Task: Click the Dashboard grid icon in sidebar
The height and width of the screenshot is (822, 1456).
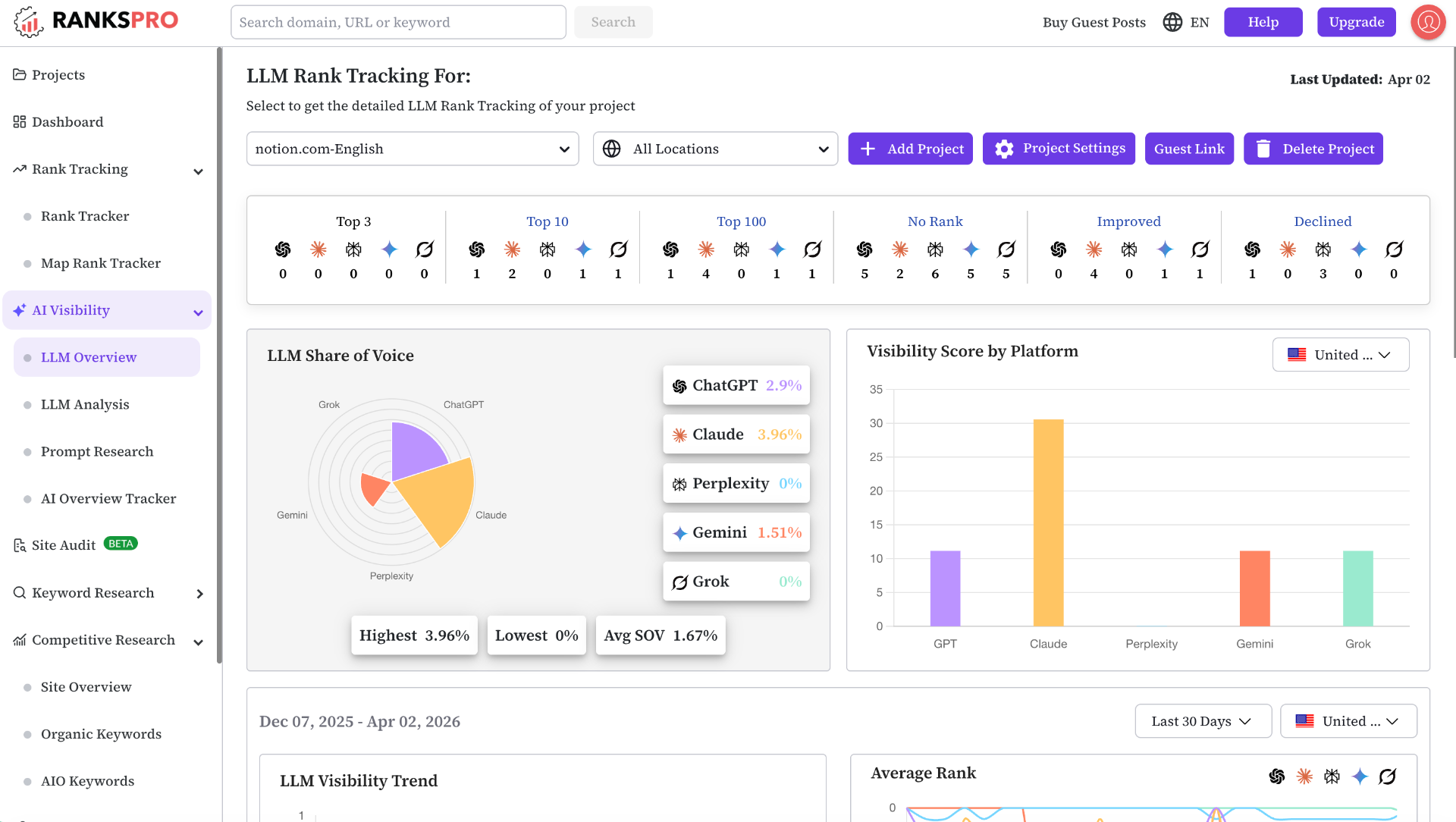Action: point(20,122)
